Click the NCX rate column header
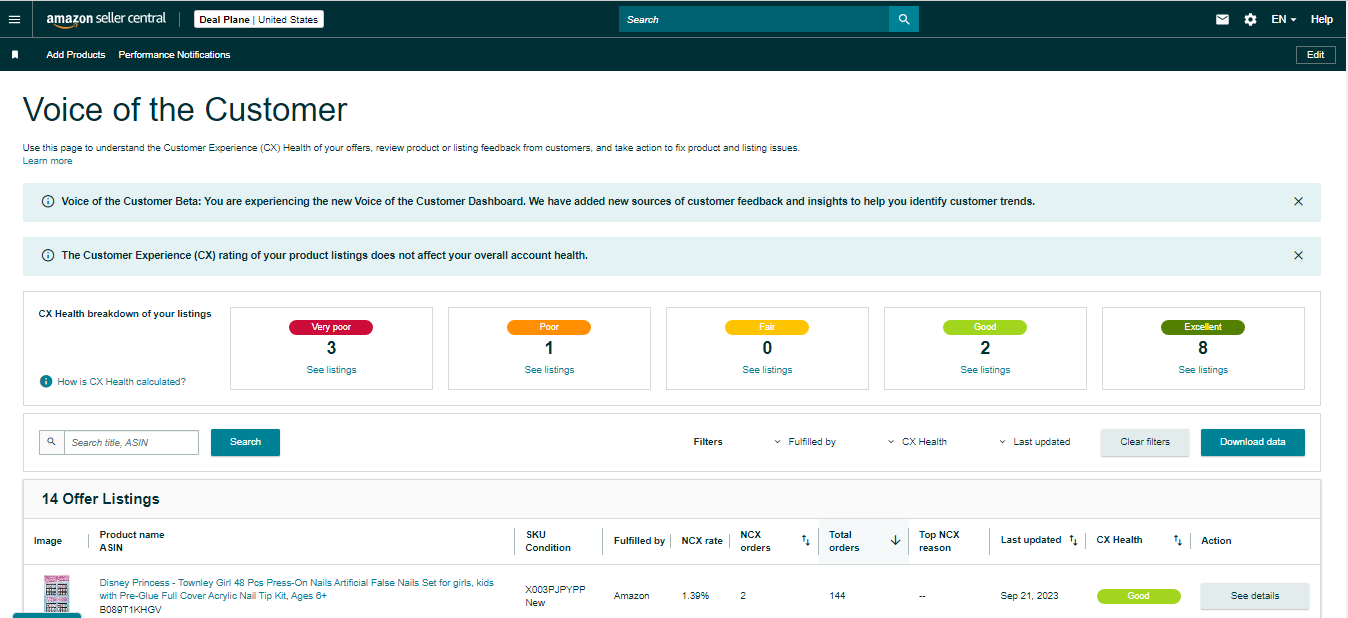Screen dimensions: 1348x618 [x=702, y=541]
